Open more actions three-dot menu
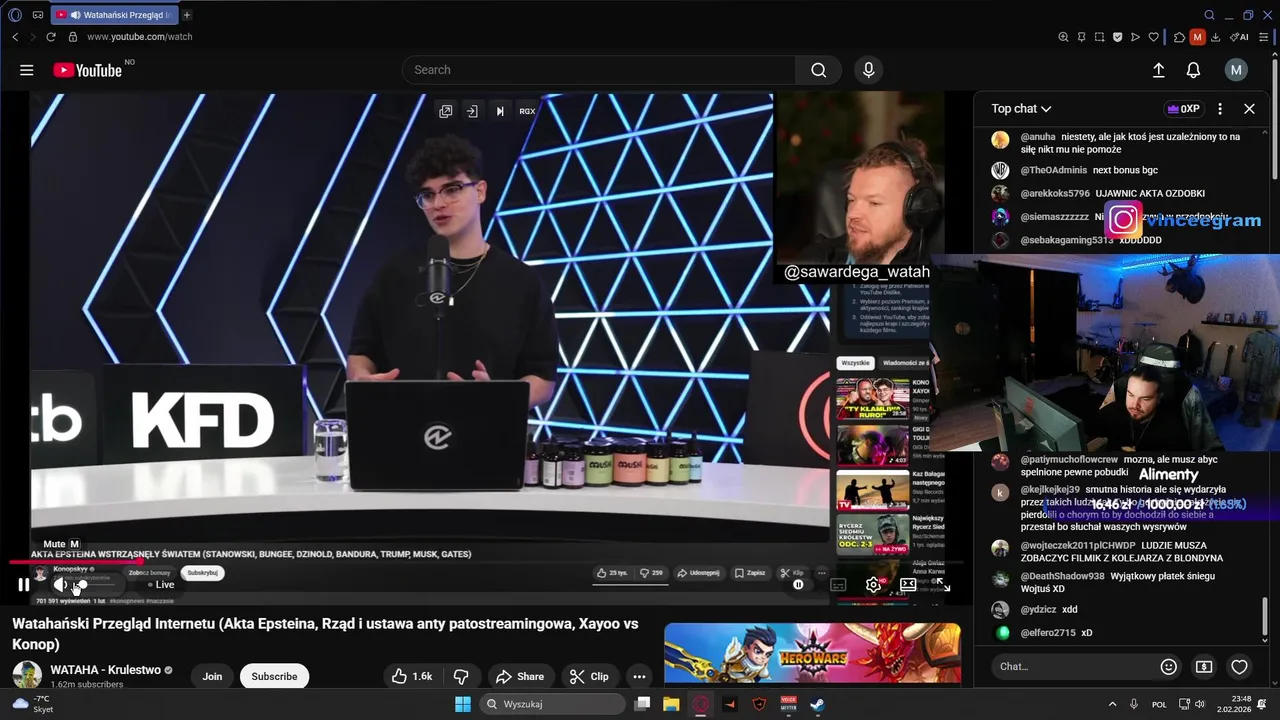This screenshot has width=1280, height=720. 639,676
